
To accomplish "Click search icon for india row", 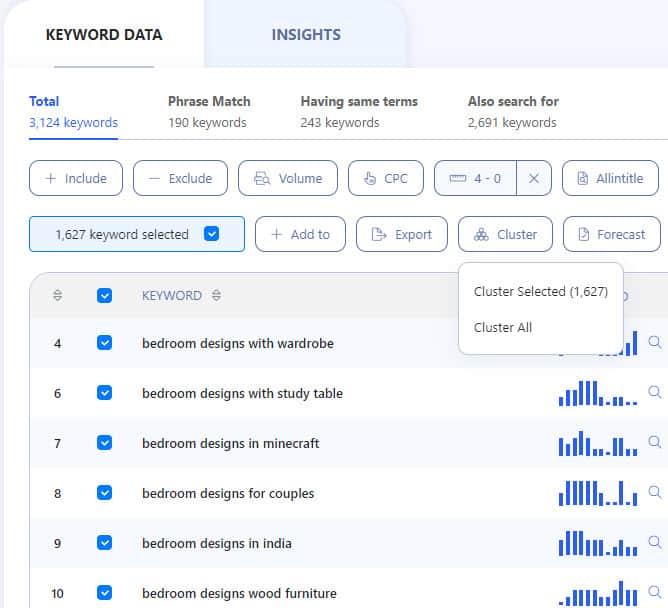I will (655, 542).
